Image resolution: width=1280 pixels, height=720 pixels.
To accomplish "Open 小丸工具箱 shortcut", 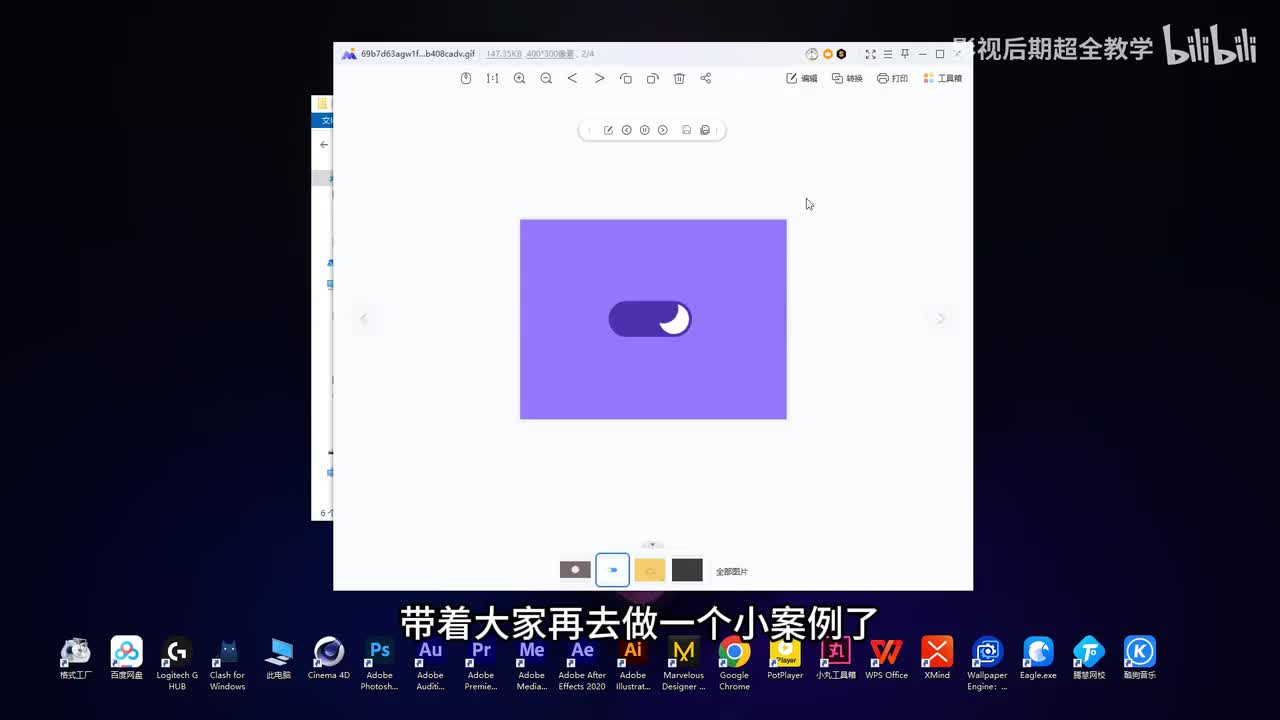I will [836, 661].
